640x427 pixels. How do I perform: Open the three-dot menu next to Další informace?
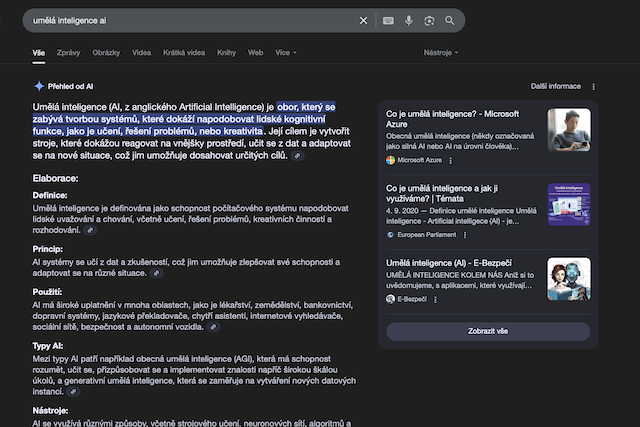click(593, 87)
